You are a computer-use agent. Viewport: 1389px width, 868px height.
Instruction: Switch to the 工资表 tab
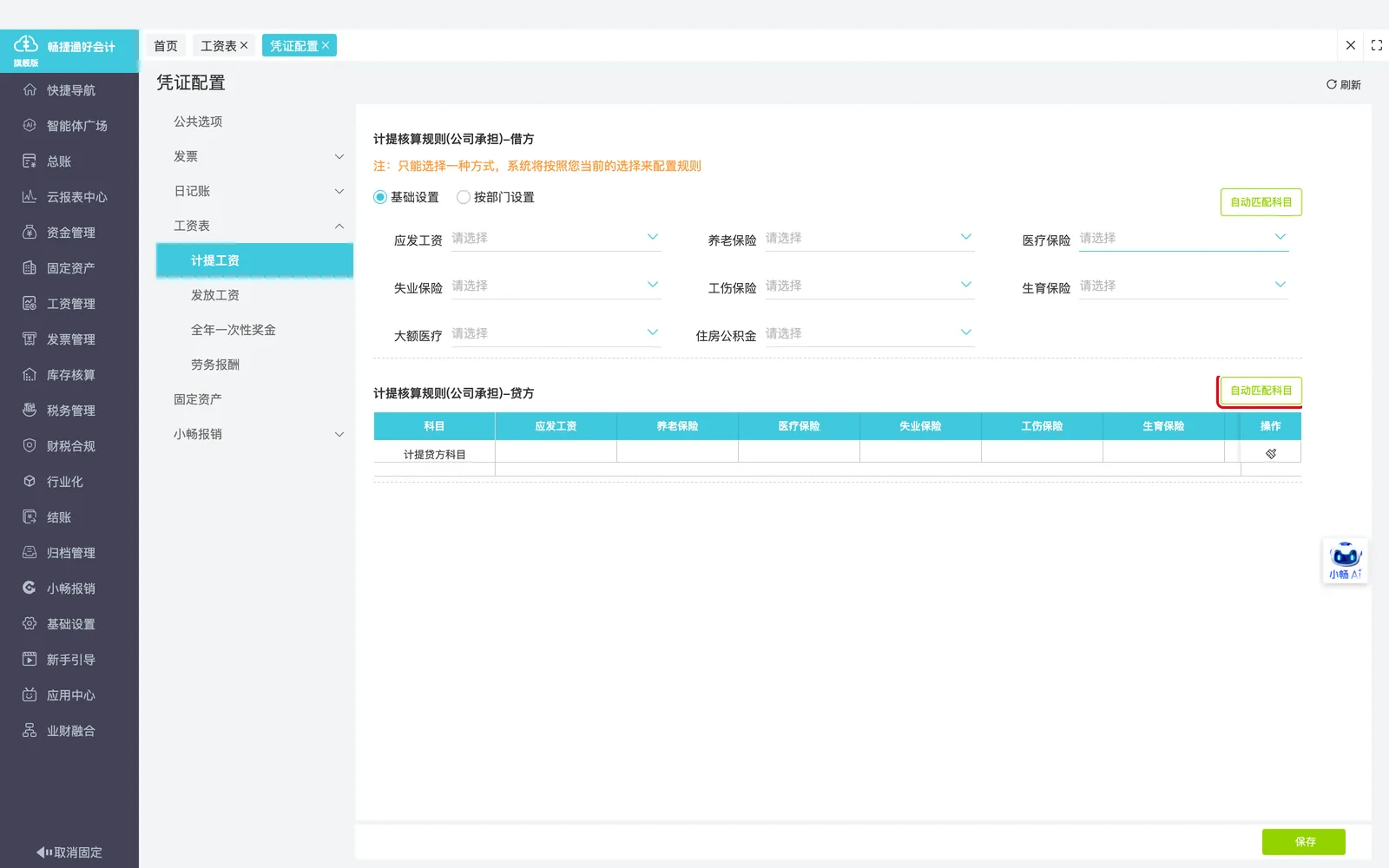tap(219, 46)
